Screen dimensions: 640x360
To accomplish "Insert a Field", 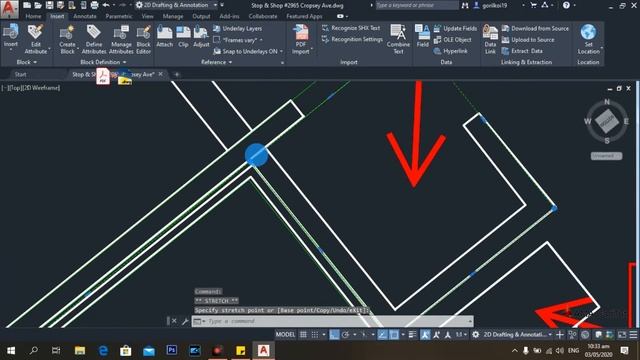I will click(x=422, y=36).
